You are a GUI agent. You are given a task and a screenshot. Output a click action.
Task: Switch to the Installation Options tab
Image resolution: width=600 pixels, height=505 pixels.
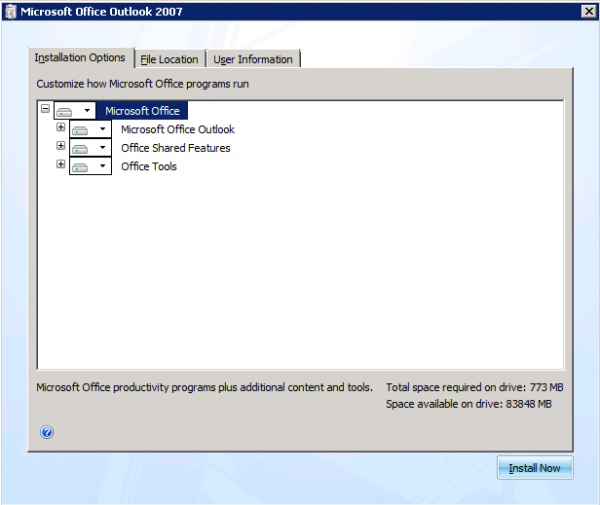80,58
